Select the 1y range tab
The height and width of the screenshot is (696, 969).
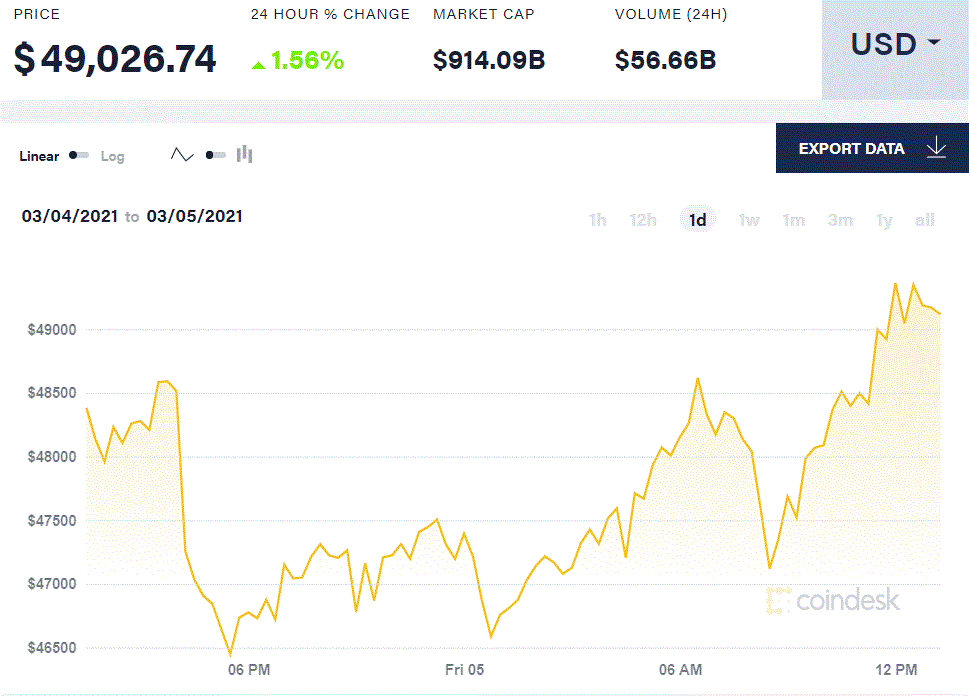click(x=884, y=219)
